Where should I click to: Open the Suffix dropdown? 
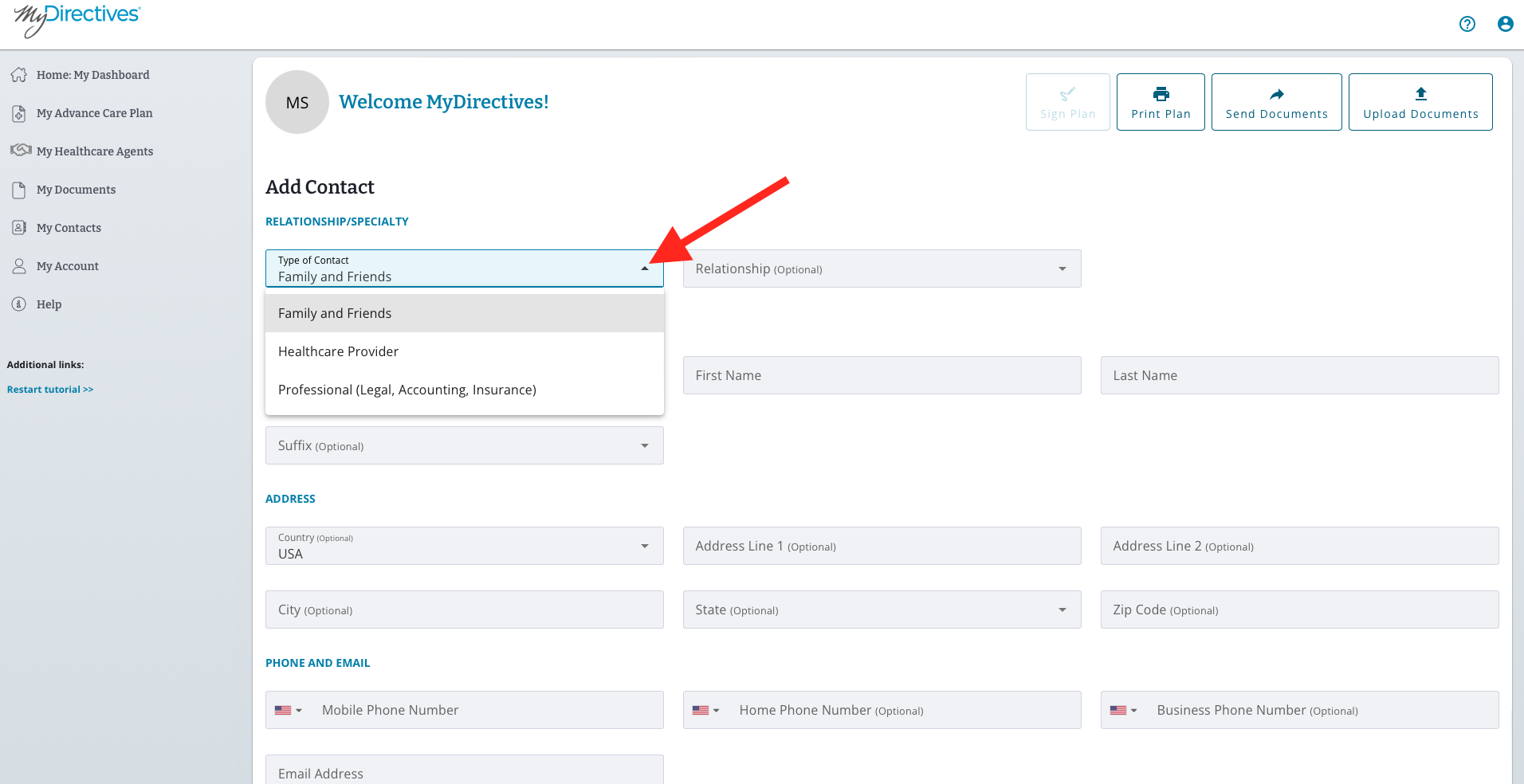(x=465, y=445)
